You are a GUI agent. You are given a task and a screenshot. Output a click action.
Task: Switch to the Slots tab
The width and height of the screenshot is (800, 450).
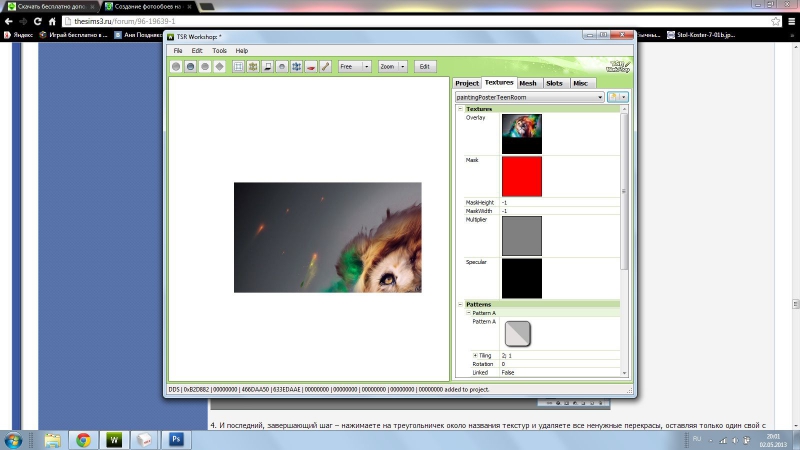point(554,83)
